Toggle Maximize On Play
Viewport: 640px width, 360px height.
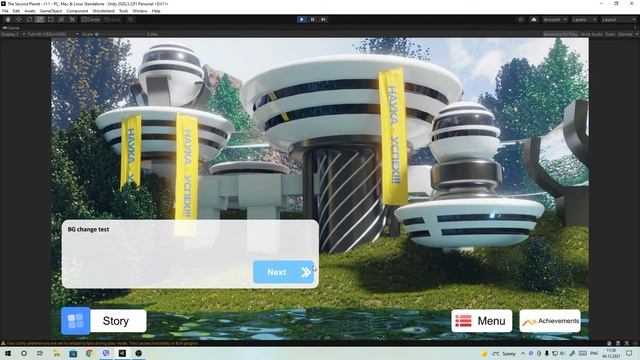pyautogui.click(x=560, y=34)
